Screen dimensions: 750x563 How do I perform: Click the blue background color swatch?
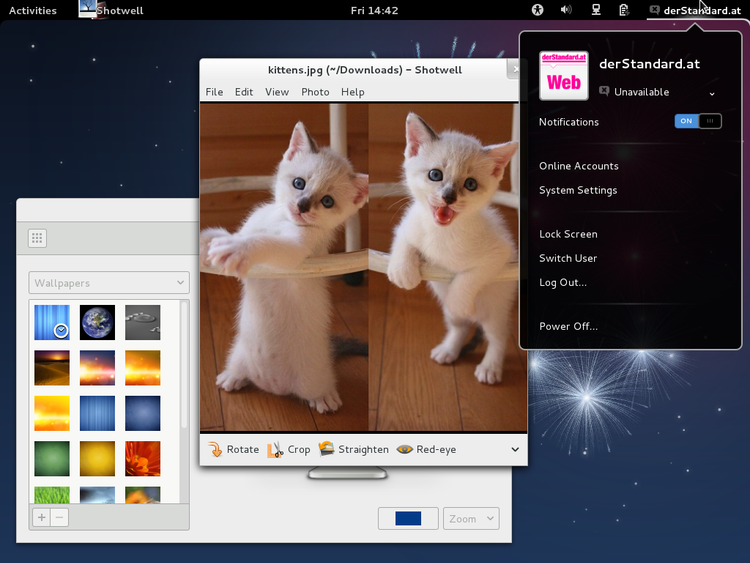point(408,518)
